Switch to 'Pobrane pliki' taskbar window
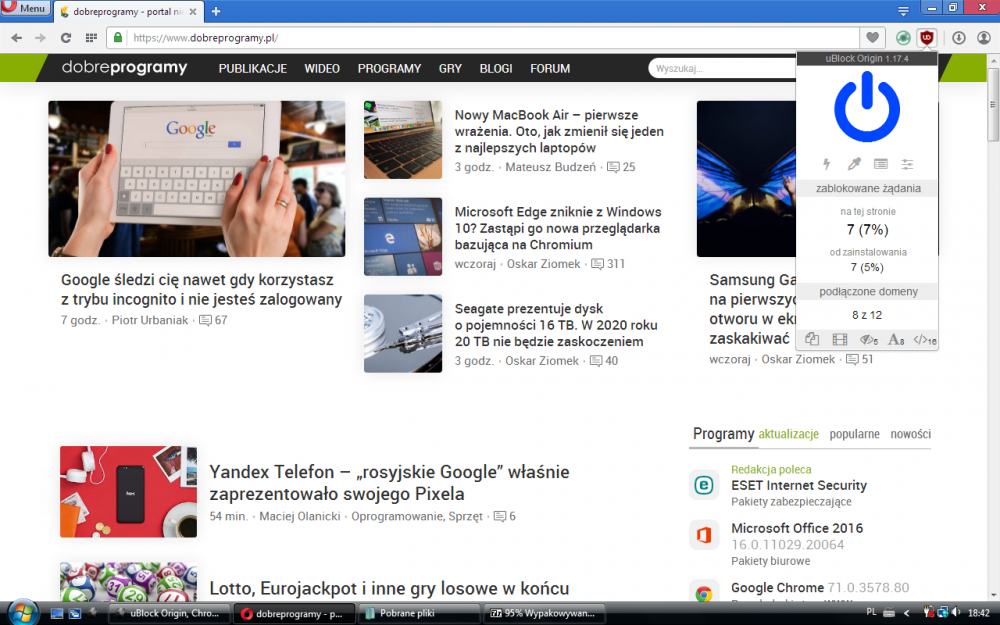 pyautogui.click(x=418, y=614)
